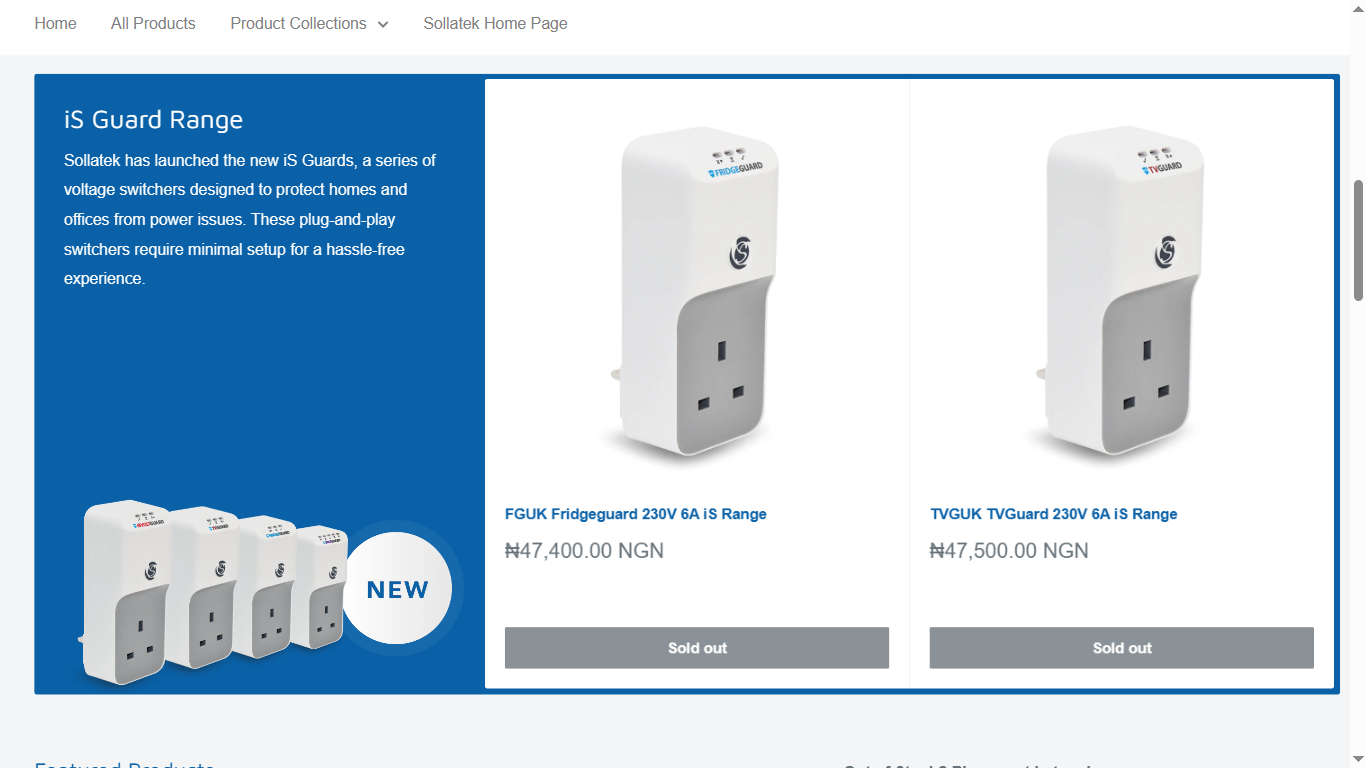Visit the Sollatek Home Page link
This screenshot has height=768, width=1366.
click(495, 23)
